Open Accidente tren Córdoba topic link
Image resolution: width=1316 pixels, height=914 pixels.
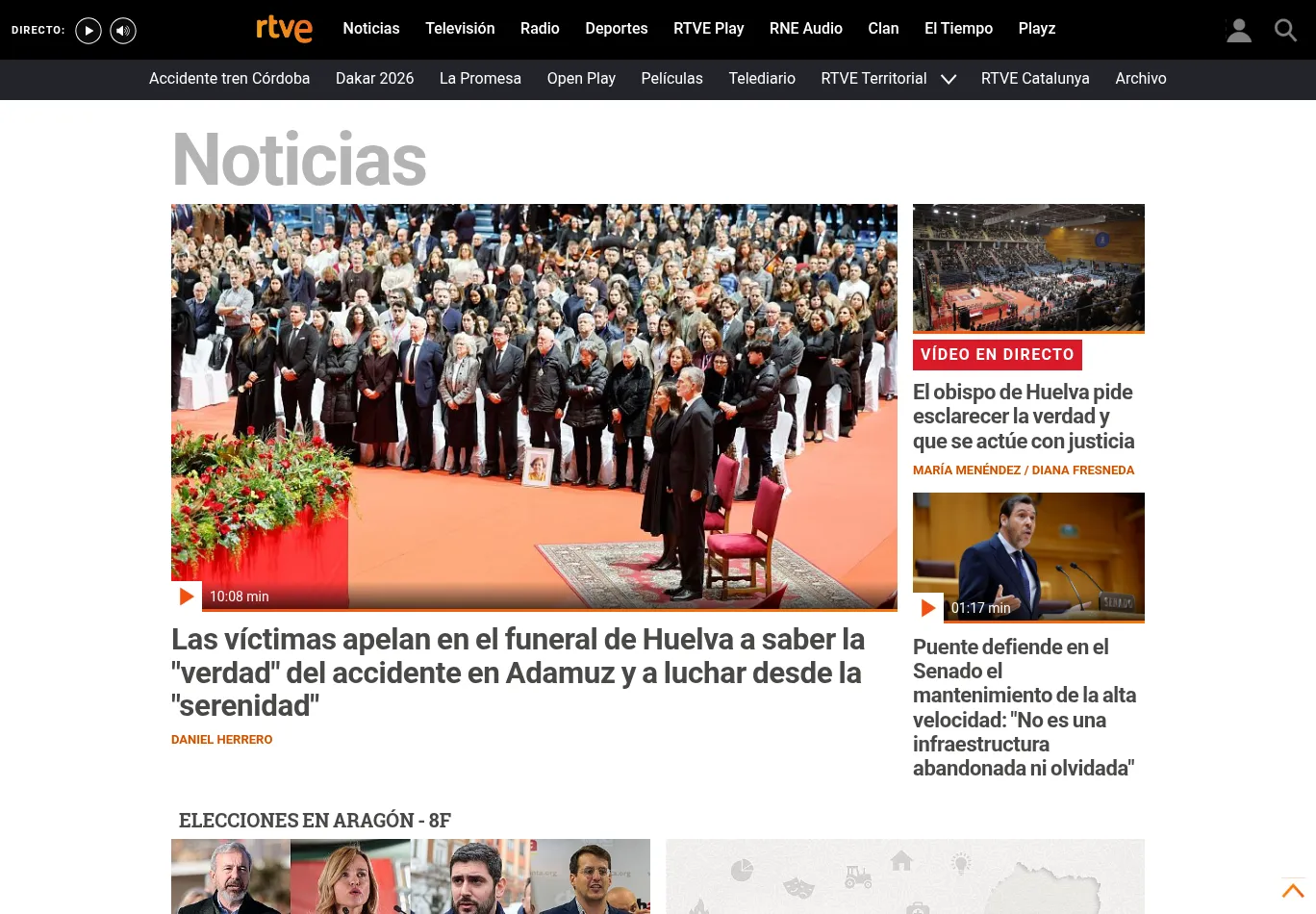(x=229, y=79)
